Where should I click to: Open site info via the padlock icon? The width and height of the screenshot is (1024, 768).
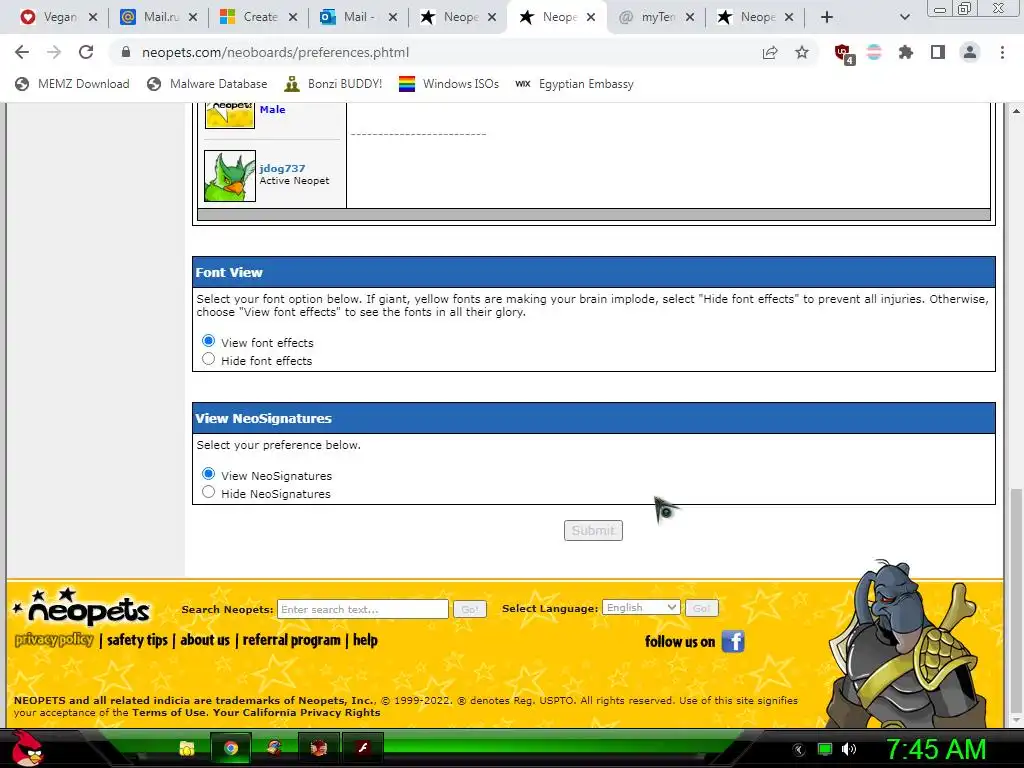coord(126,52)
